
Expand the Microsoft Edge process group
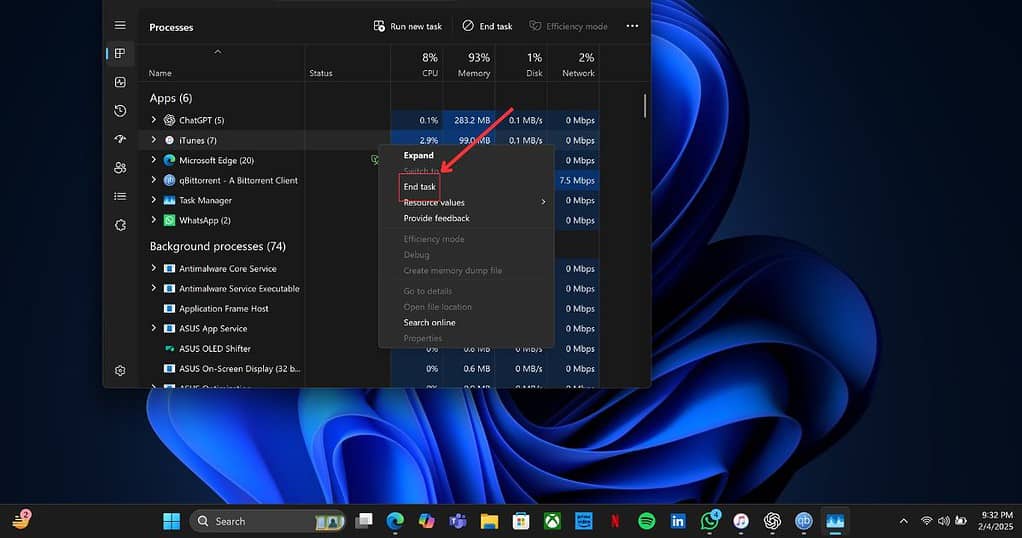[154, 160]
